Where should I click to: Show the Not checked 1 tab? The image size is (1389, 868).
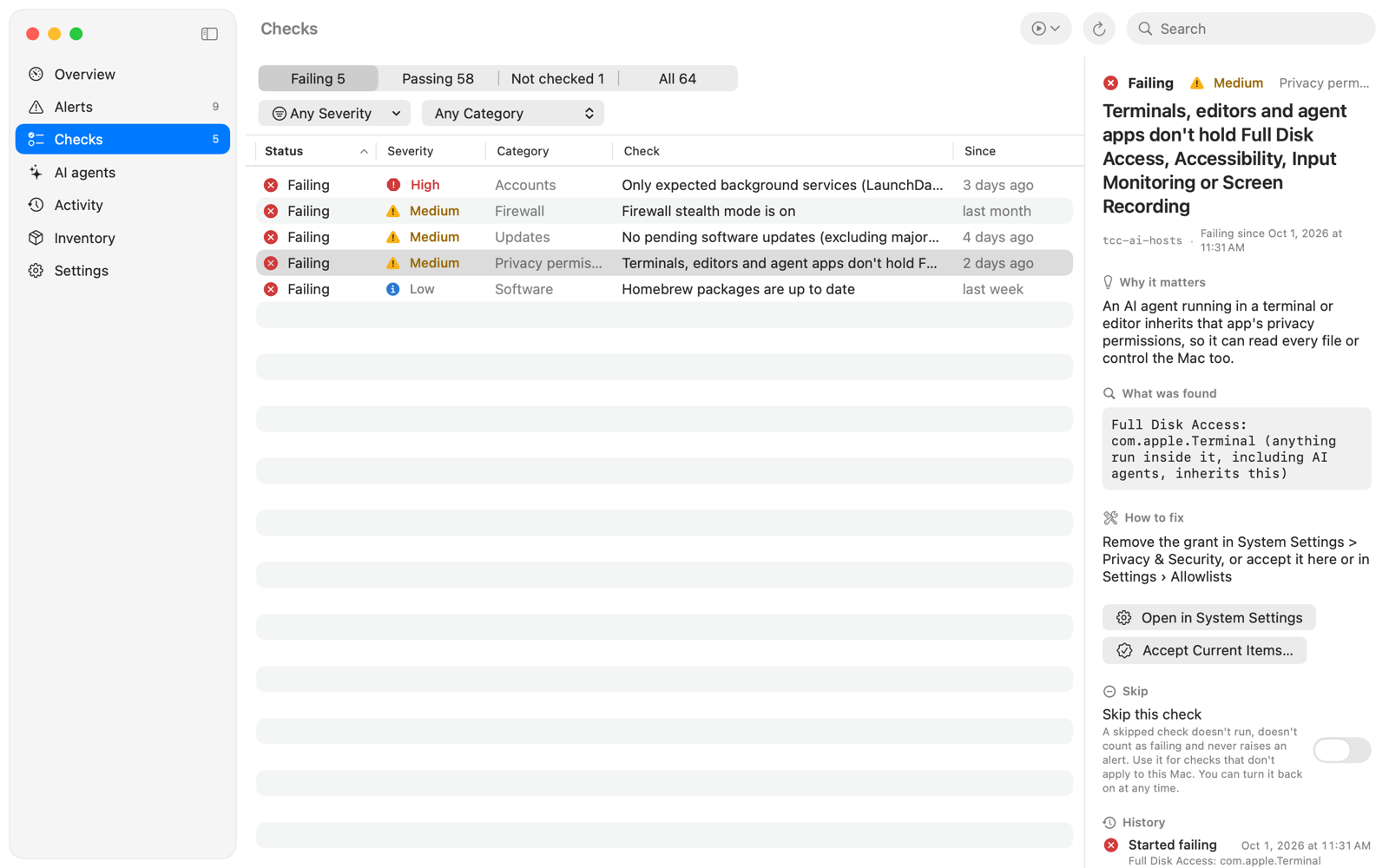tap(557, 78)
